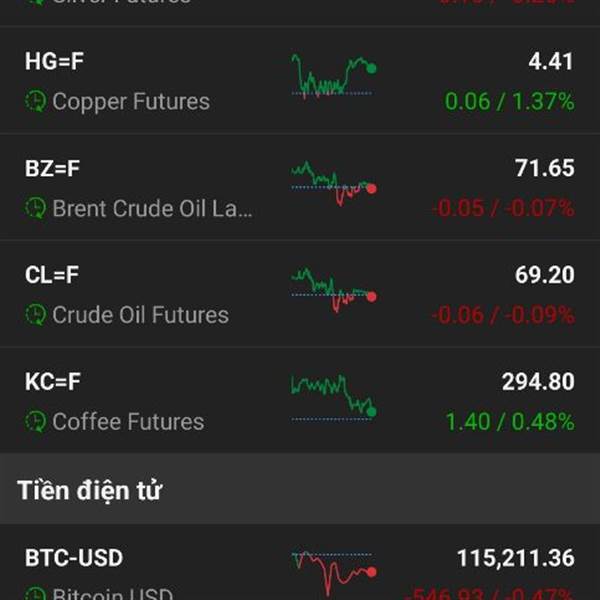Tap the clock icon beside Bitcoin USD

36,593
